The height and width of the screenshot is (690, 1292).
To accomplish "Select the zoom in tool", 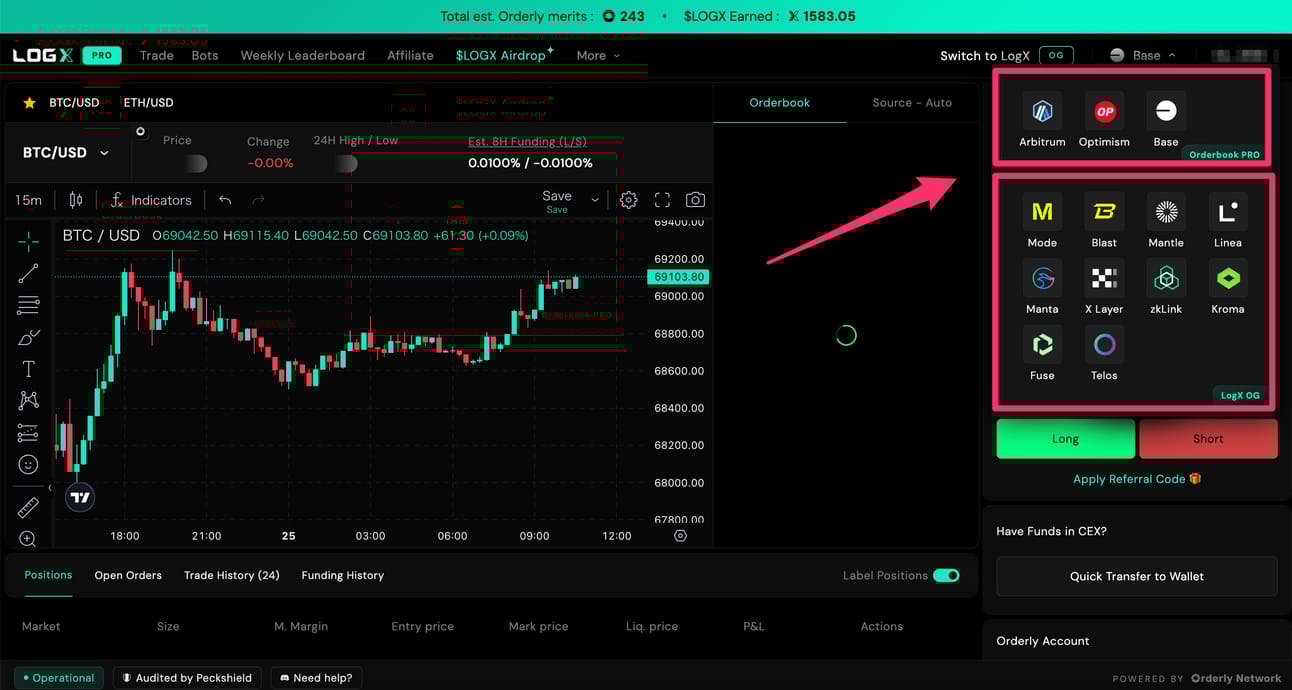I will pos(28,539).
